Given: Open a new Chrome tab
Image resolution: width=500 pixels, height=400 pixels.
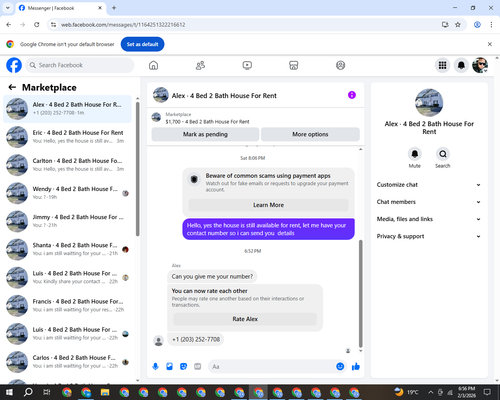Looking at the screenshot, I should point(114,8).
